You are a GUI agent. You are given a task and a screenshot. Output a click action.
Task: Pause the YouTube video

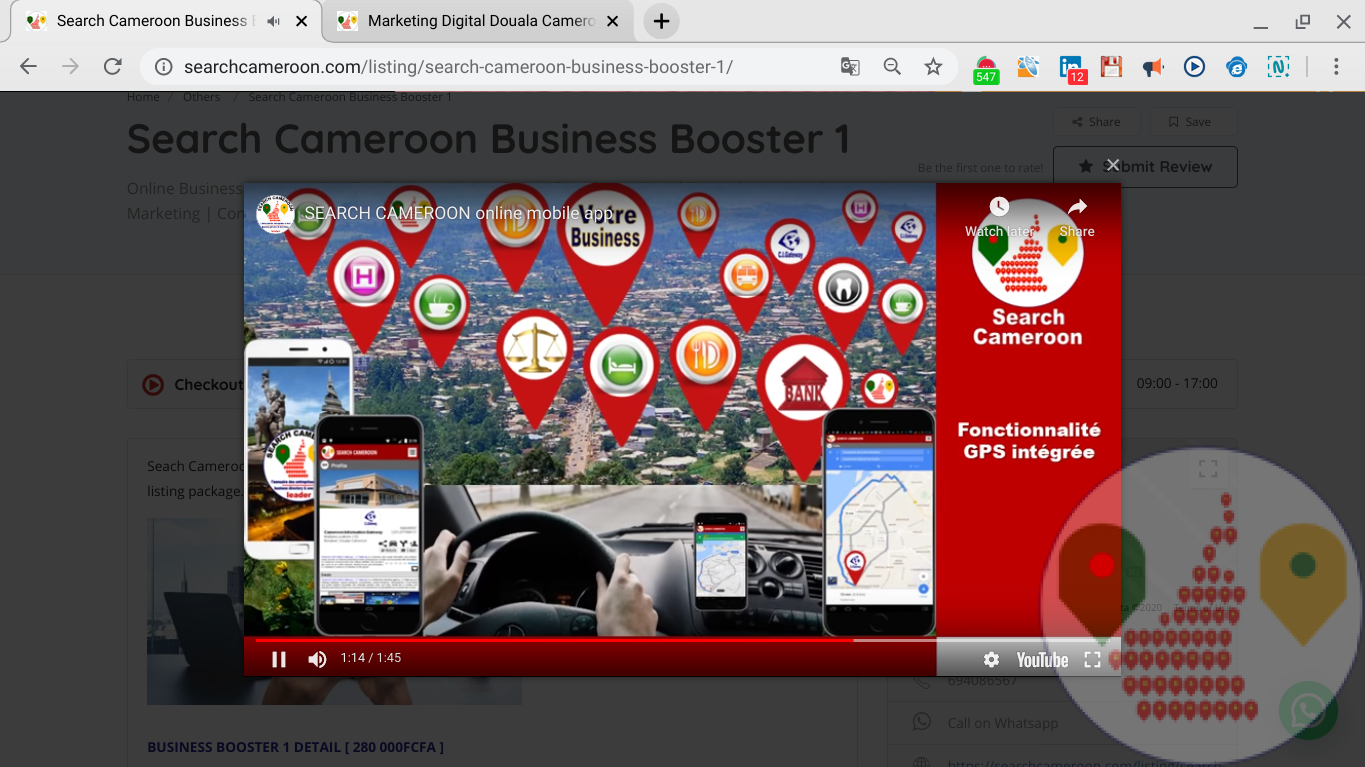pos(279,659)
